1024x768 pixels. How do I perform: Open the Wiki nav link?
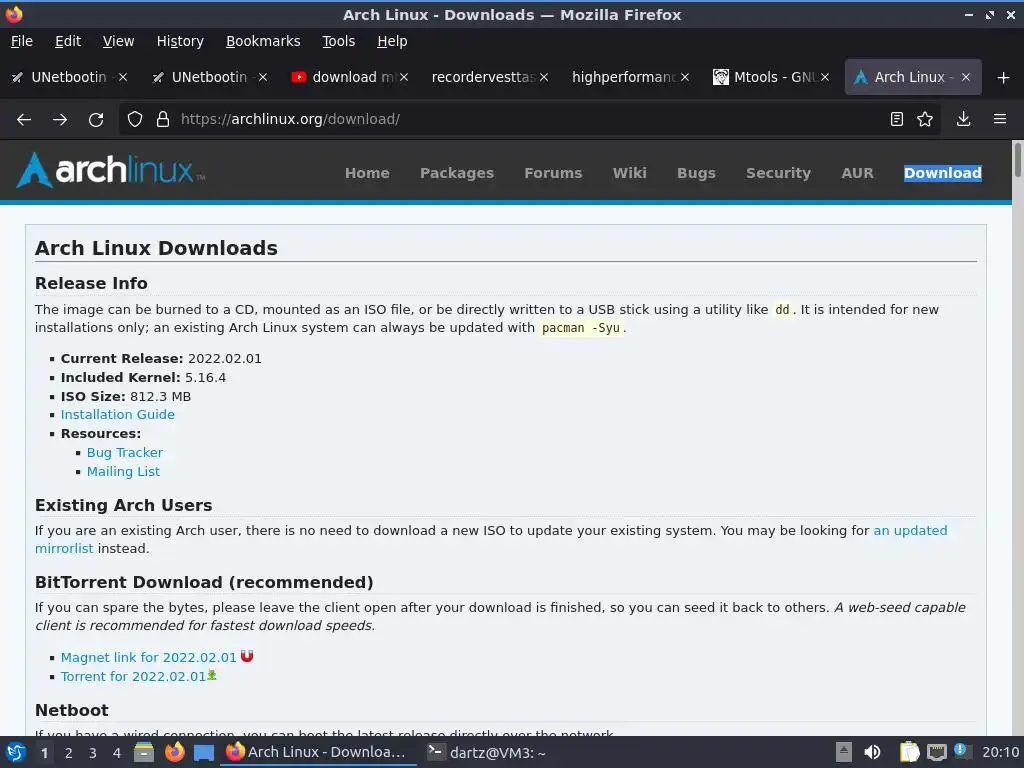630,173
